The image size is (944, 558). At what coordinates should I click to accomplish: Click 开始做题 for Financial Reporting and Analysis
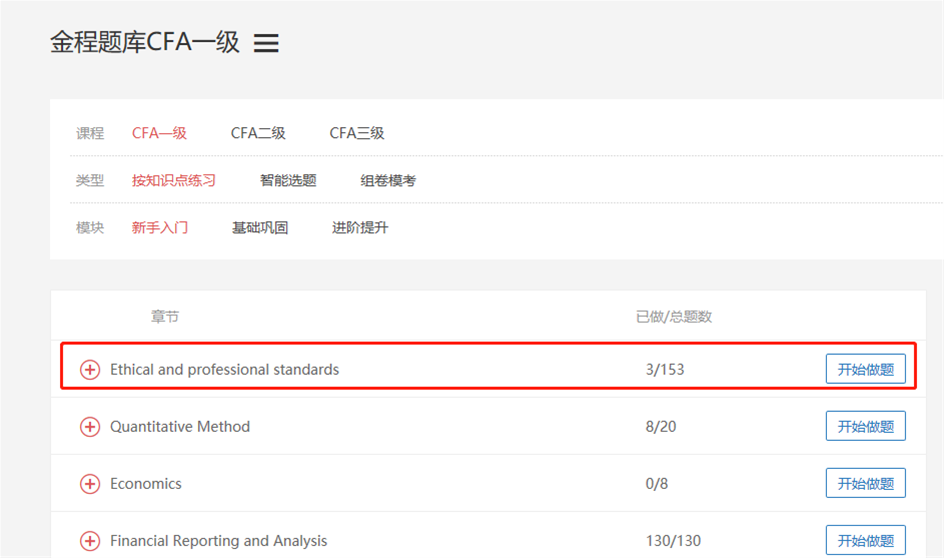(x=866, y=541)
